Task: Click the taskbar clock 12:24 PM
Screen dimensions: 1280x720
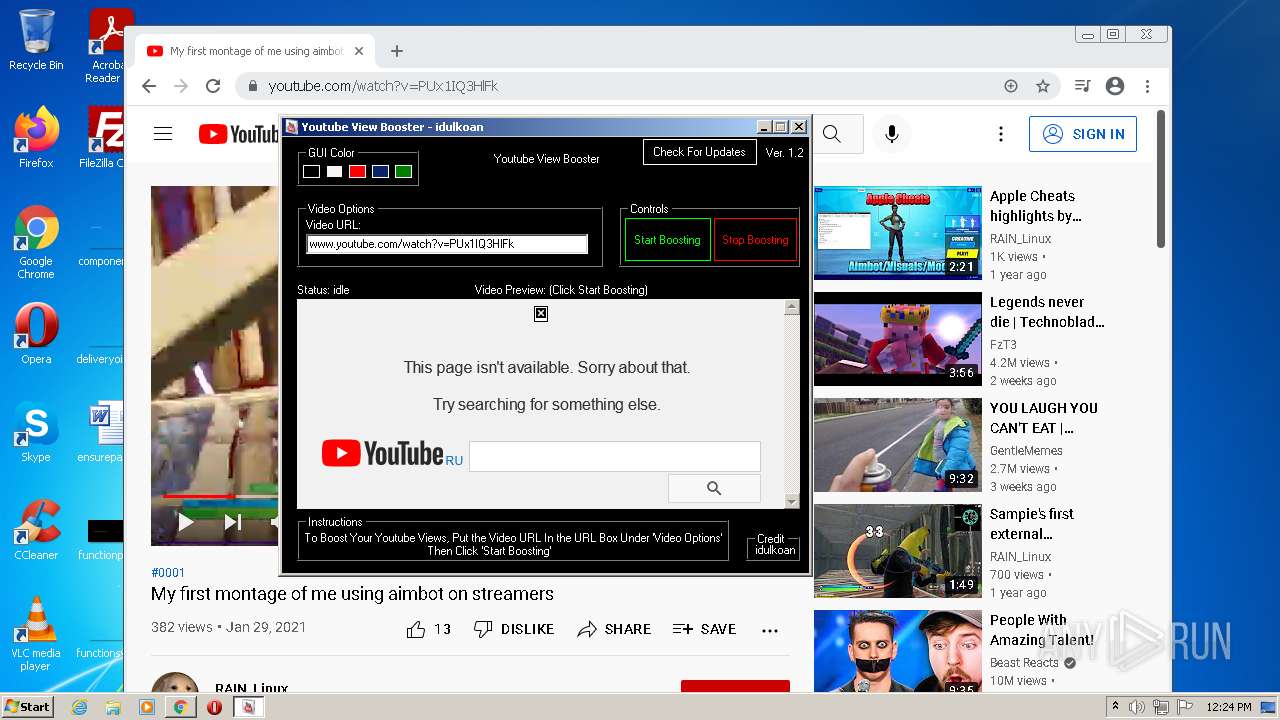Action: tap(1229, 707)
